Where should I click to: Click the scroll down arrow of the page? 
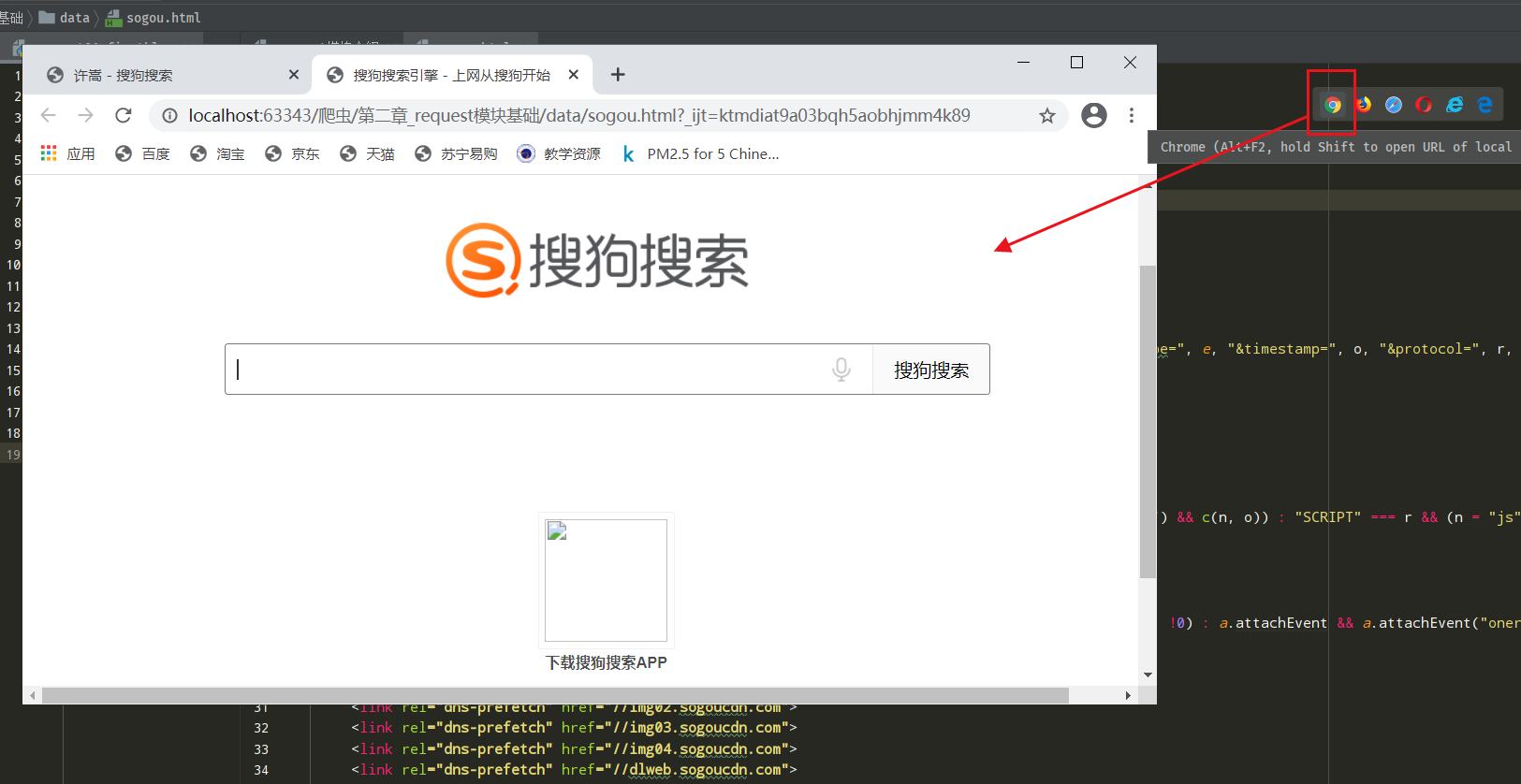pyautogui.click(x=1148, y=675)
